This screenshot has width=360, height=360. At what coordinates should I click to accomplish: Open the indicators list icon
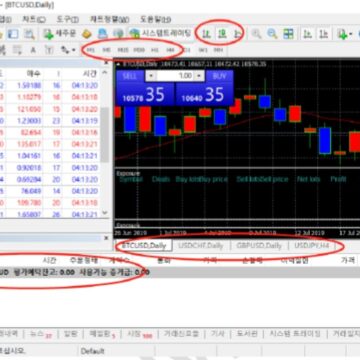tap(342, 34)
